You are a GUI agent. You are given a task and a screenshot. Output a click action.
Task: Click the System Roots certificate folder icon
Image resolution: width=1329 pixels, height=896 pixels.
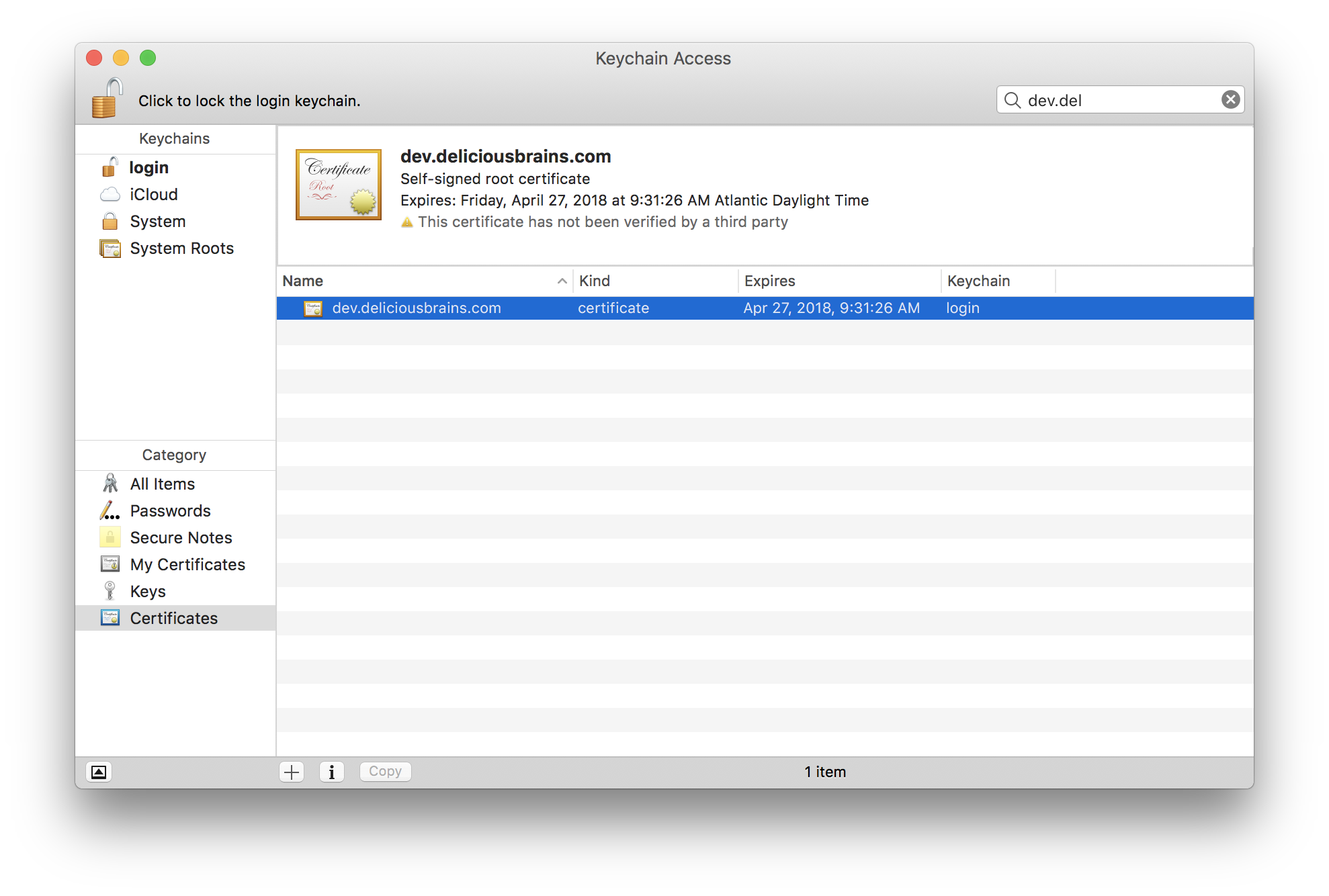[x=110, y=249]
